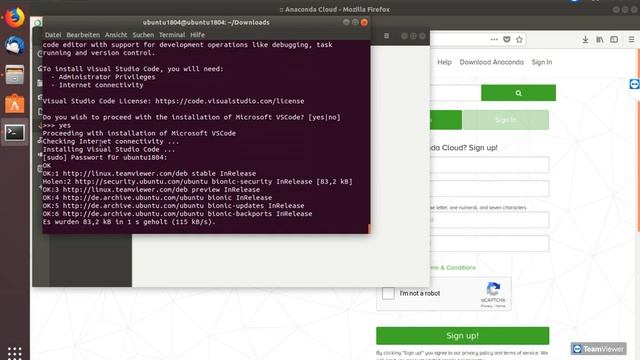Open the Firefox library icon
Image resolution: width=640 pixels, height=360 pixels.
(x=600, y=40)
